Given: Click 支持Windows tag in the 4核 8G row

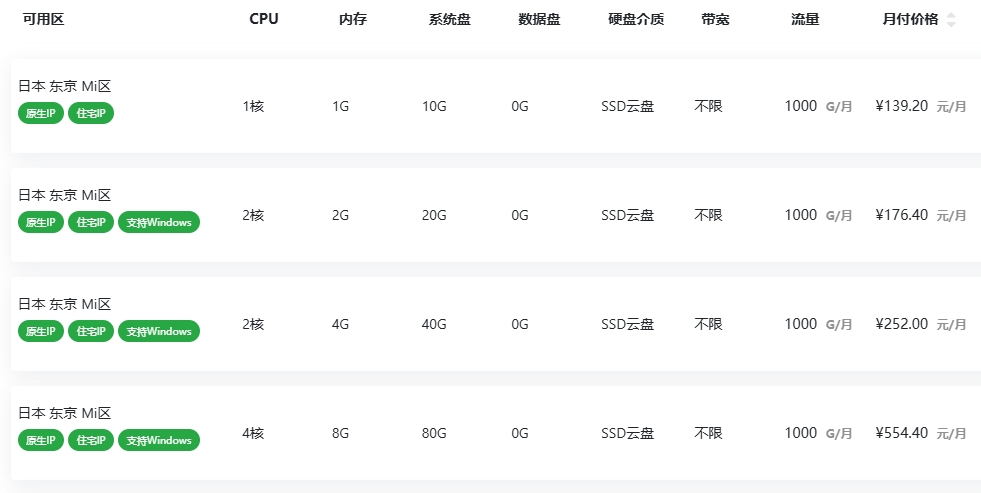Looking at the screenshot, I should point(159,440).
